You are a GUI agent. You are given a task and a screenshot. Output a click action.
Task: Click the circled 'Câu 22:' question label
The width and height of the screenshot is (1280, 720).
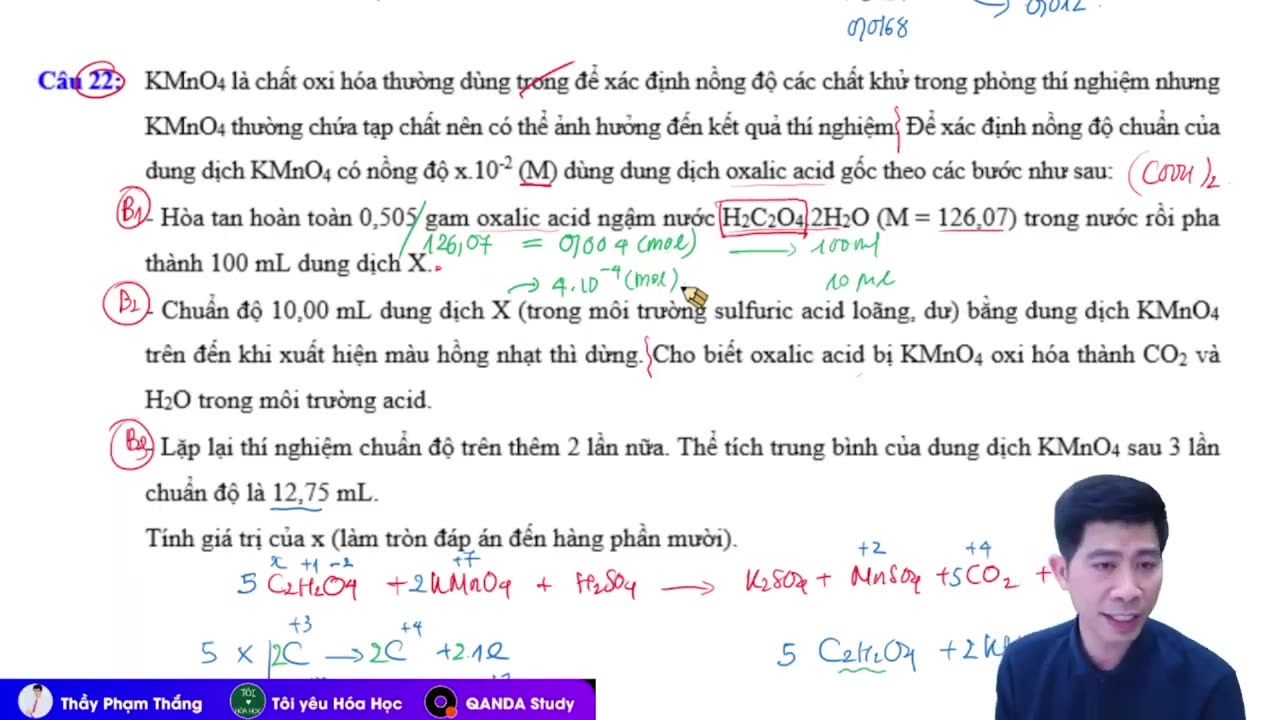pyautogui.click(x=81, y=81)
